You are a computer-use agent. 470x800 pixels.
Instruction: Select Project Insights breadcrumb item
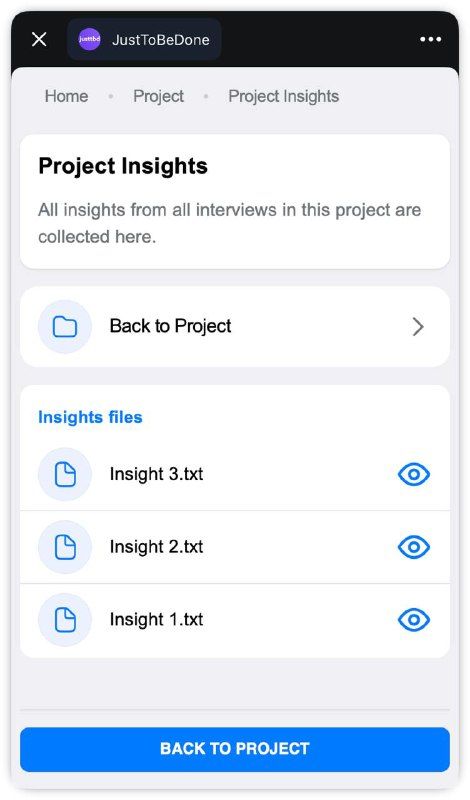[284, 96]
